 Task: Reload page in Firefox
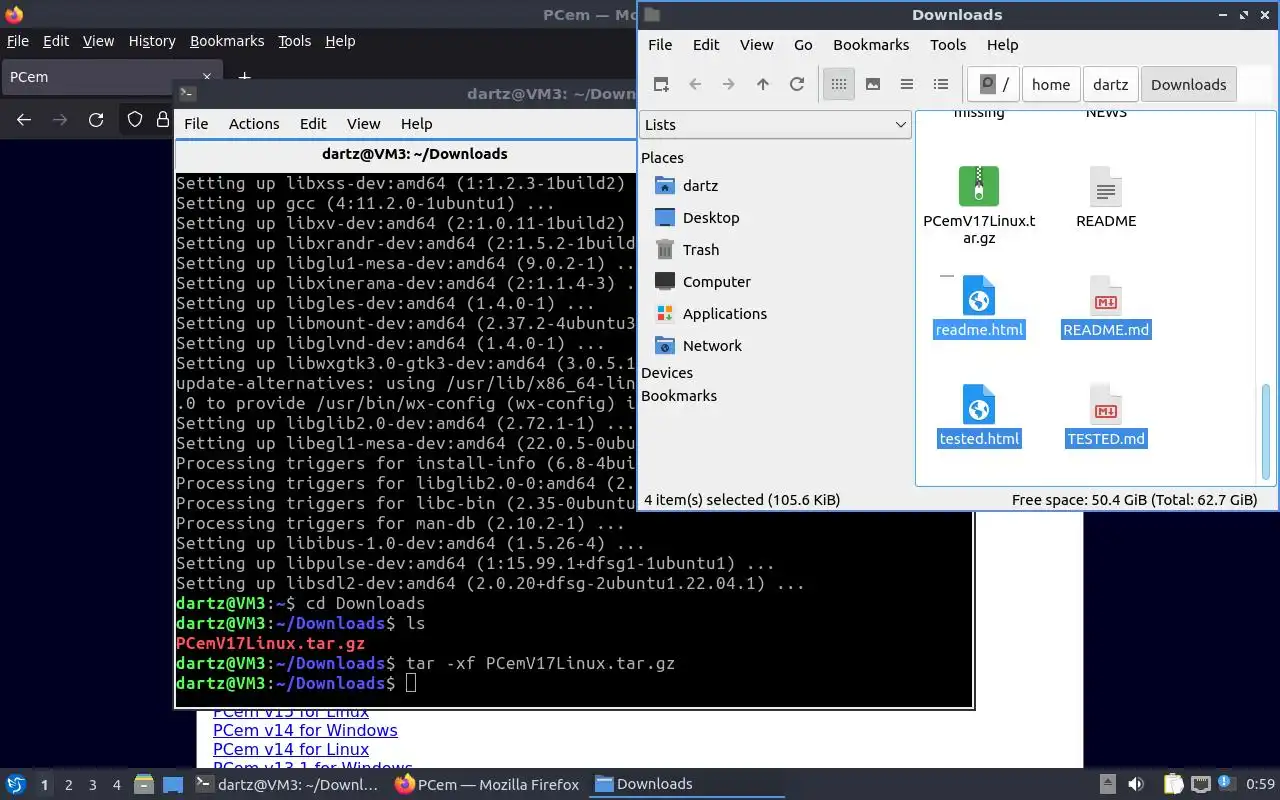[96, 120]
